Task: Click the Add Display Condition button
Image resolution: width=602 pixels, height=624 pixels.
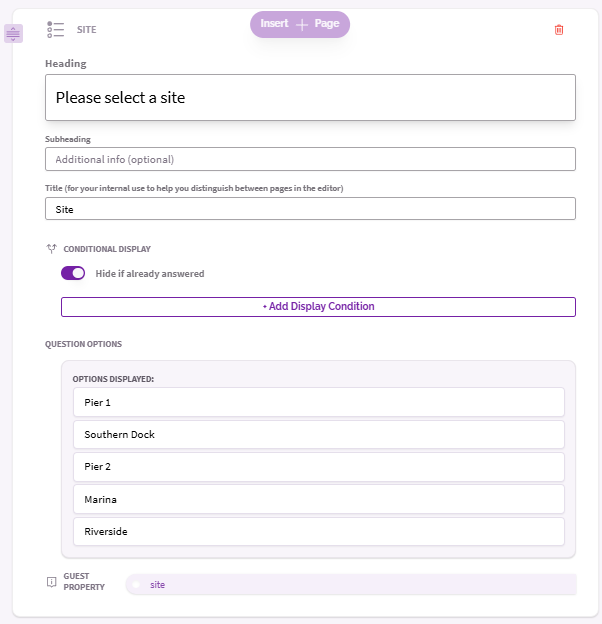Action: [318, 307]
